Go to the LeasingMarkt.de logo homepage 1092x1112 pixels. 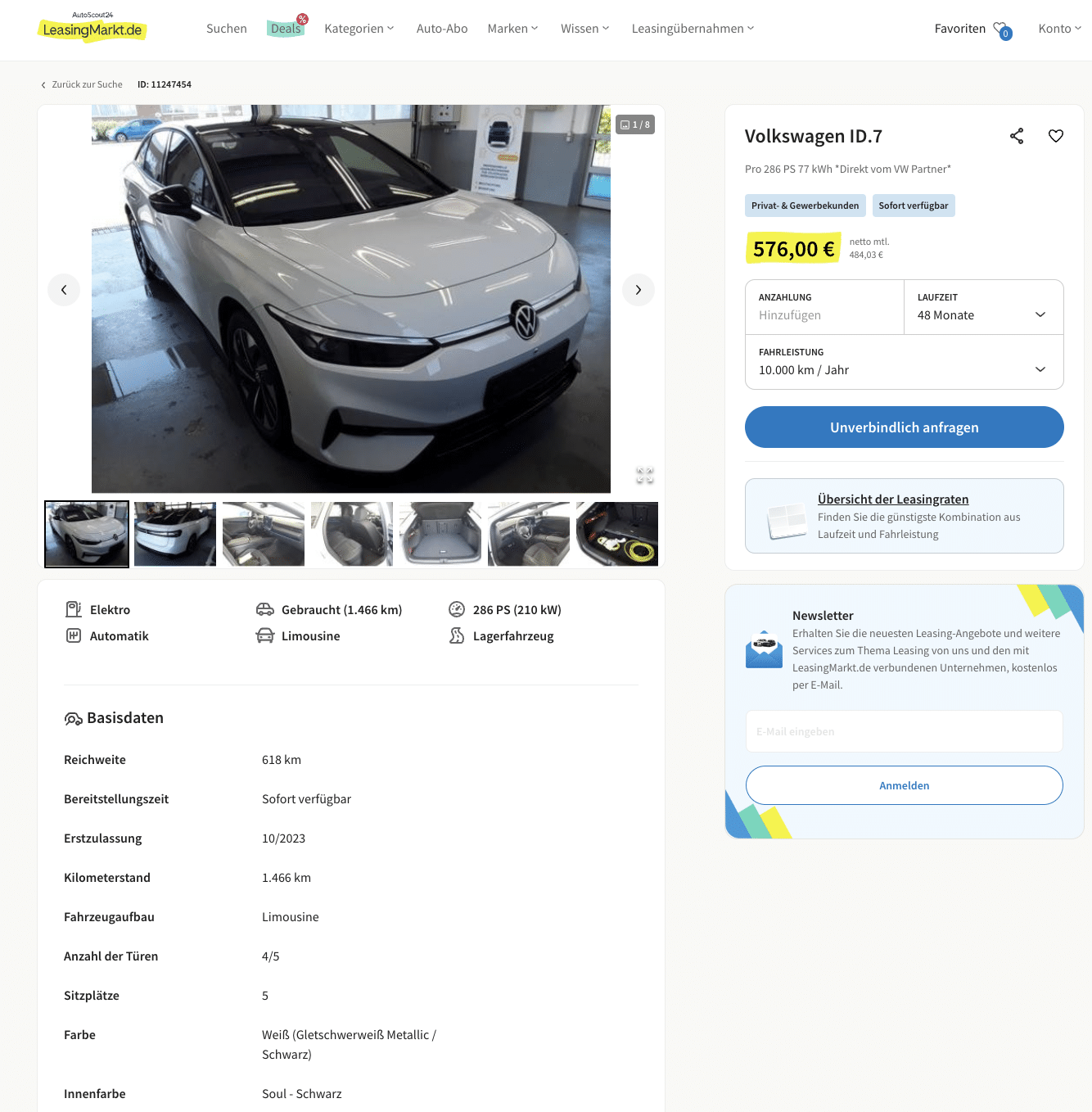(x=93, y=28)
